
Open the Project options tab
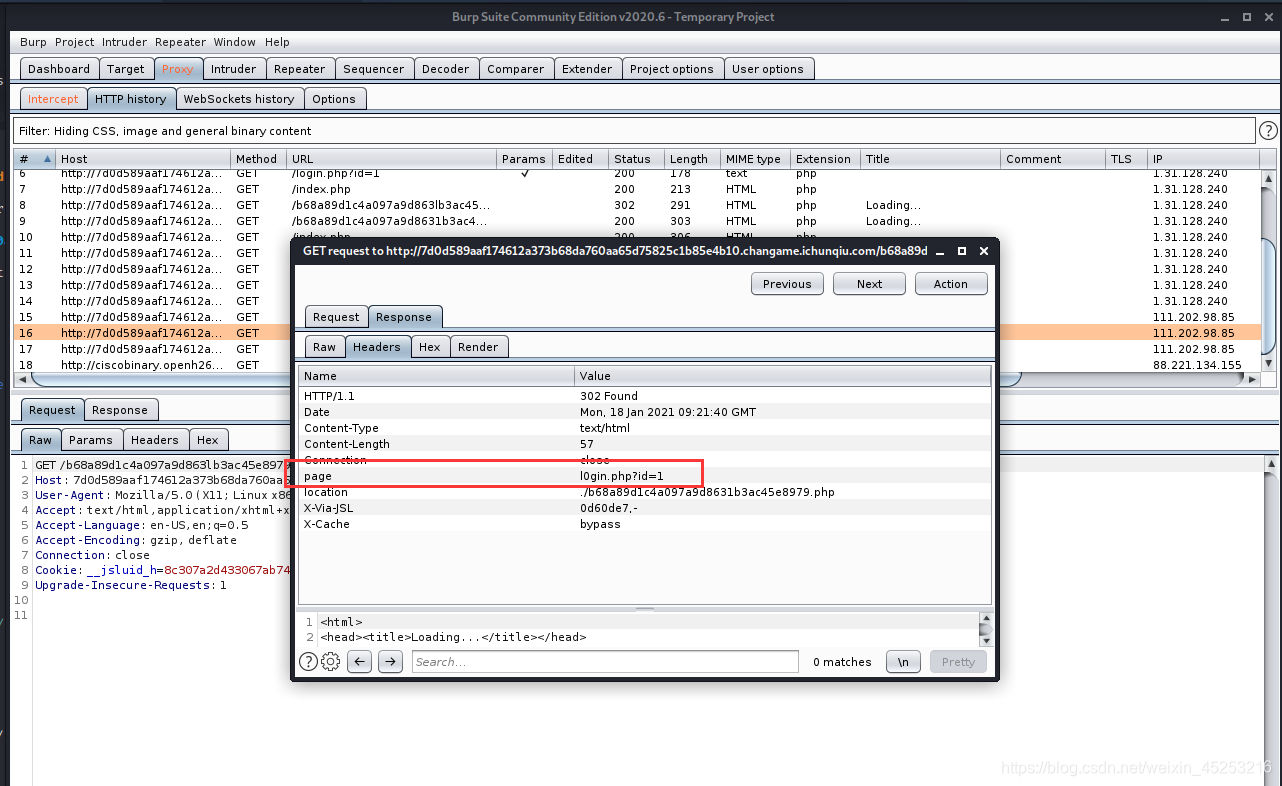tap(672, 69)
